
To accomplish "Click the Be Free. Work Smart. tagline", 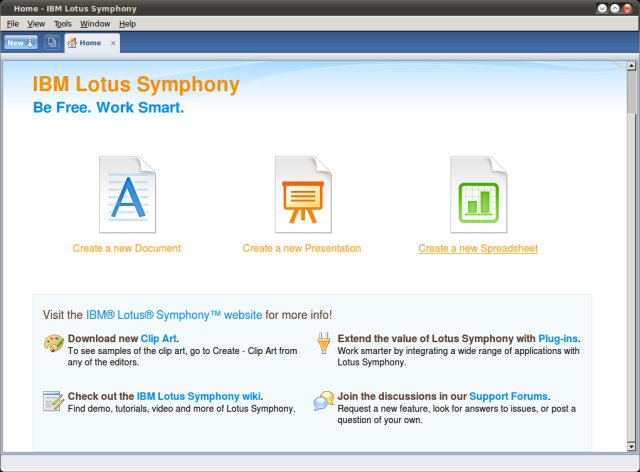I will coord(109,107).
